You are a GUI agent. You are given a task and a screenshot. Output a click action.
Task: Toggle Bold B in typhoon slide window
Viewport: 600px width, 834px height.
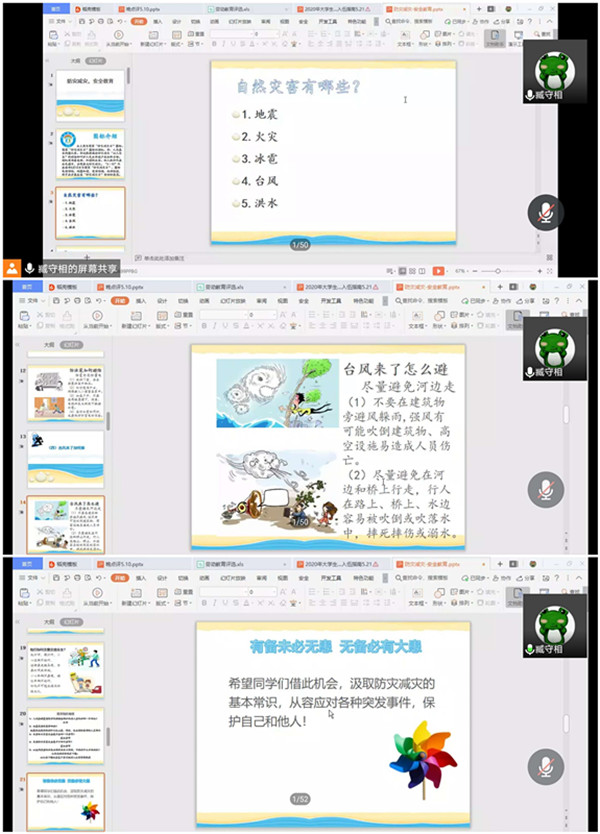click(204, 326)
